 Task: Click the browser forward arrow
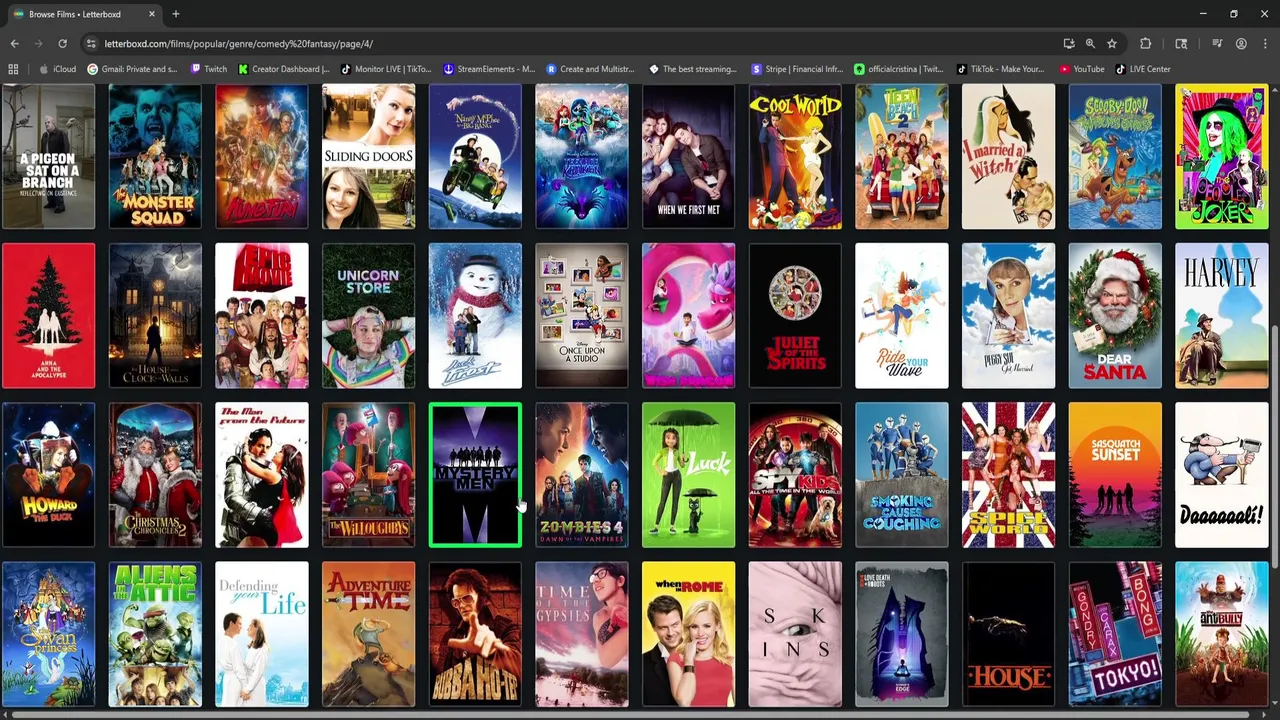tap(38, 44)
